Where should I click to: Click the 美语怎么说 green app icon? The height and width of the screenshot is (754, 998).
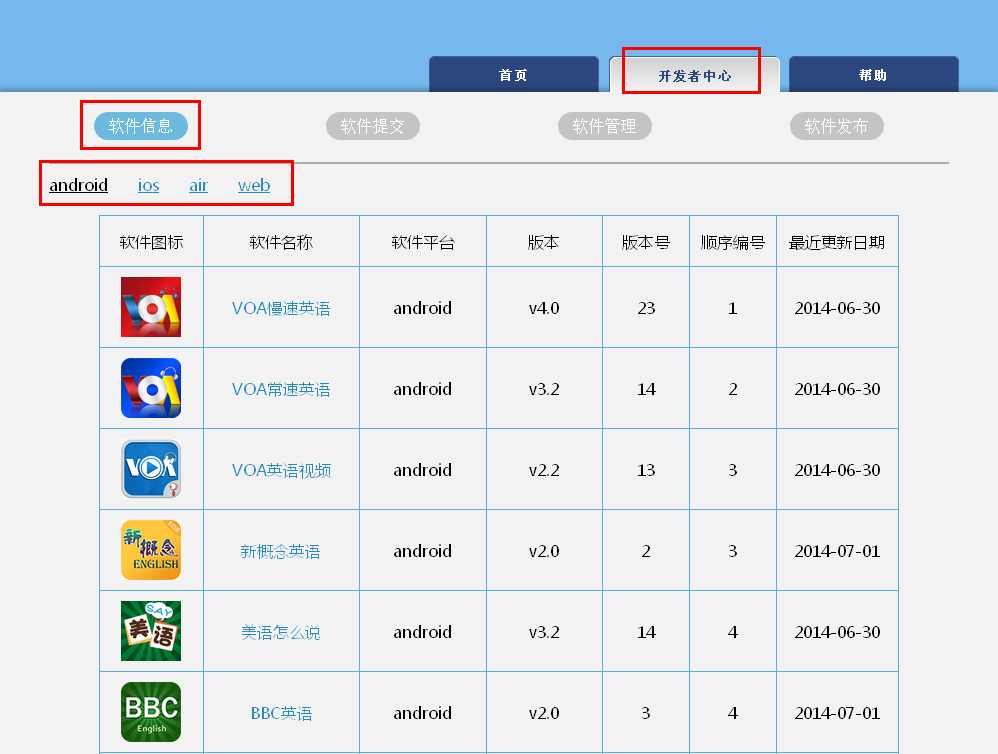click(x=151, y=631)
